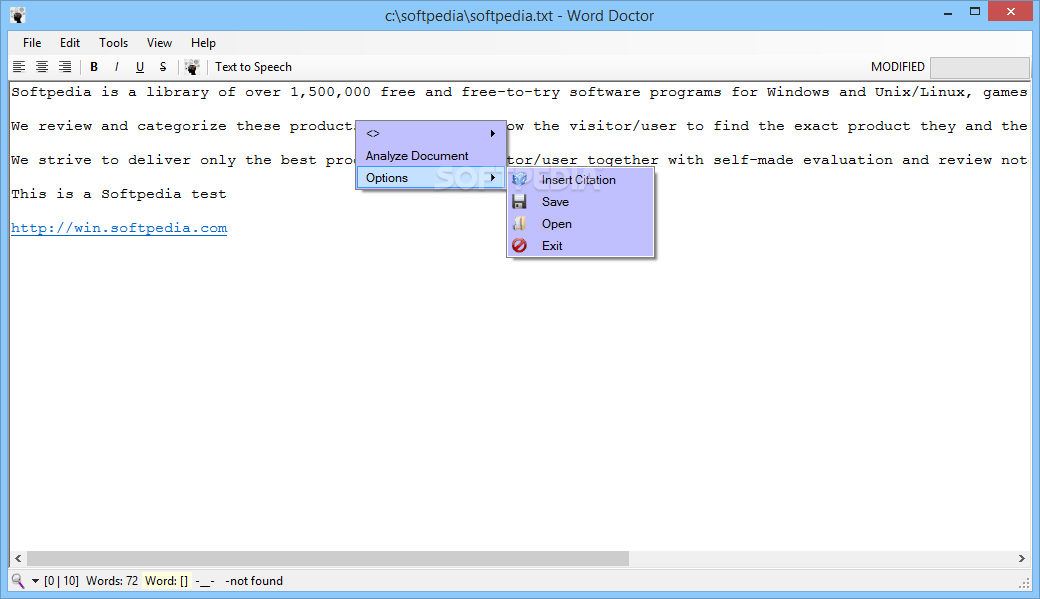The height and width of the screenshot is (599, 1040).
Task: Open the Edit menu
Action: click(70, 43)
